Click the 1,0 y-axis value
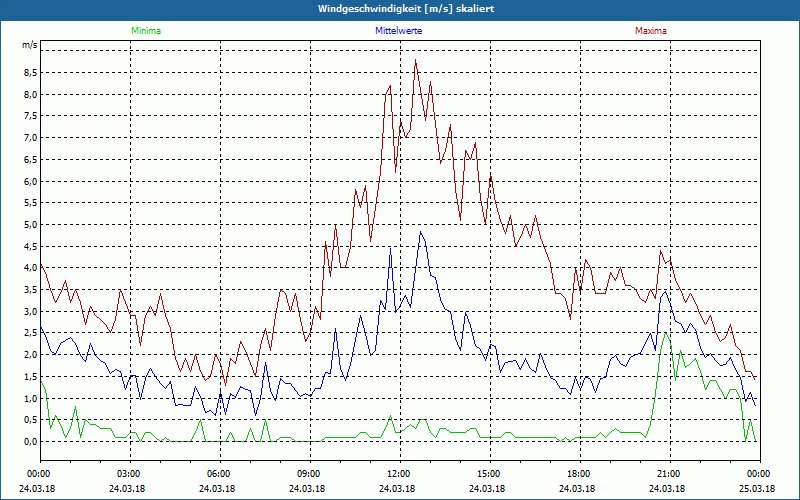Image resolution: width=800 pixels, height=500 pixels. pyautogui.click(x=30, y=398)
